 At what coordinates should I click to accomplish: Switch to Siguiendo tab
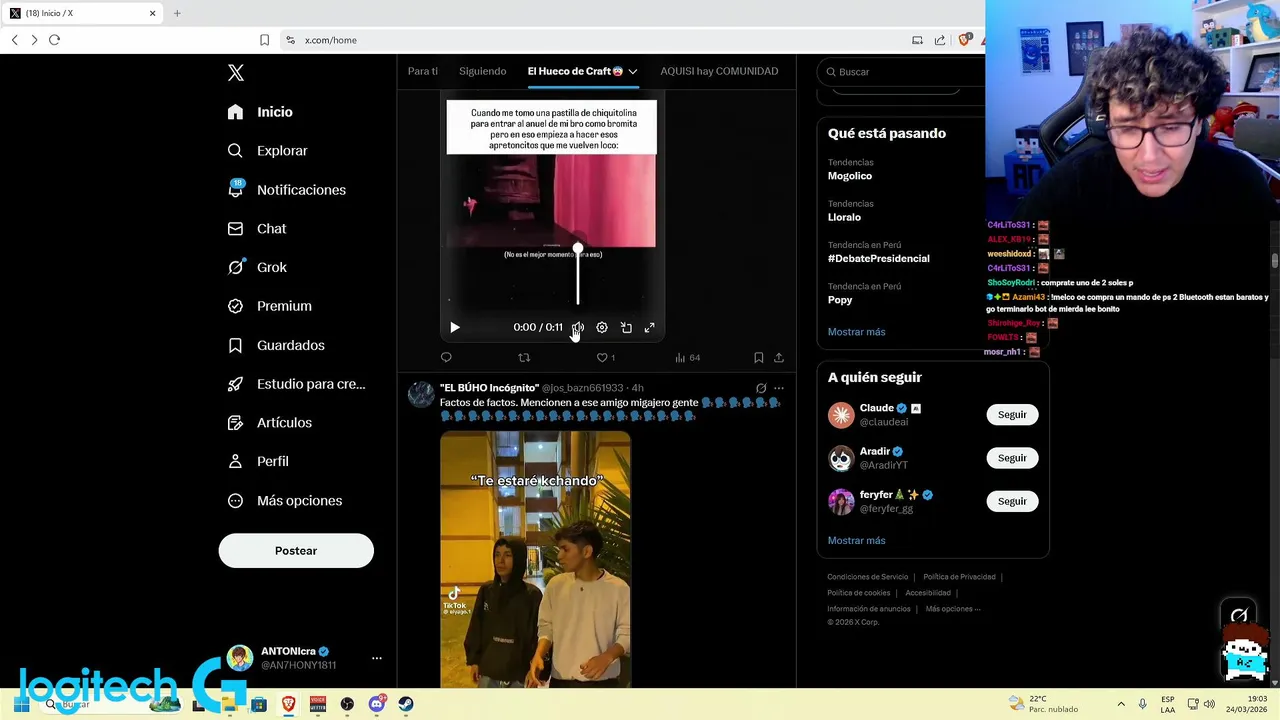tap(482, 71)
